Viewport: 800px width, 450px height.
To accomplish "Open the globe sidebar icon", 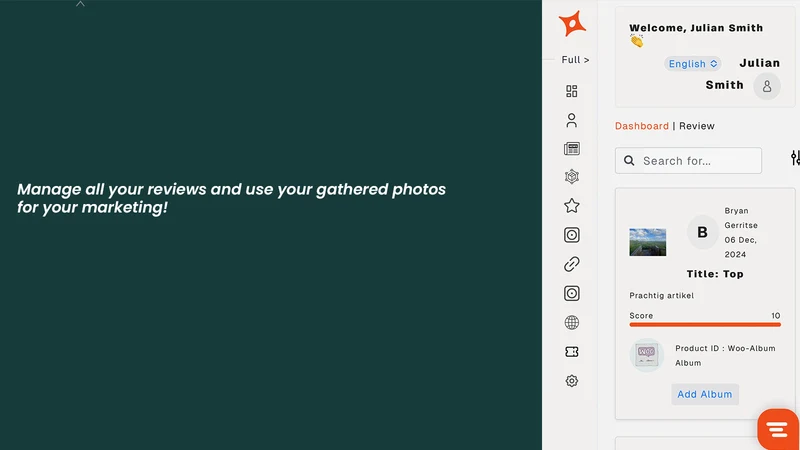I will 571,322.
